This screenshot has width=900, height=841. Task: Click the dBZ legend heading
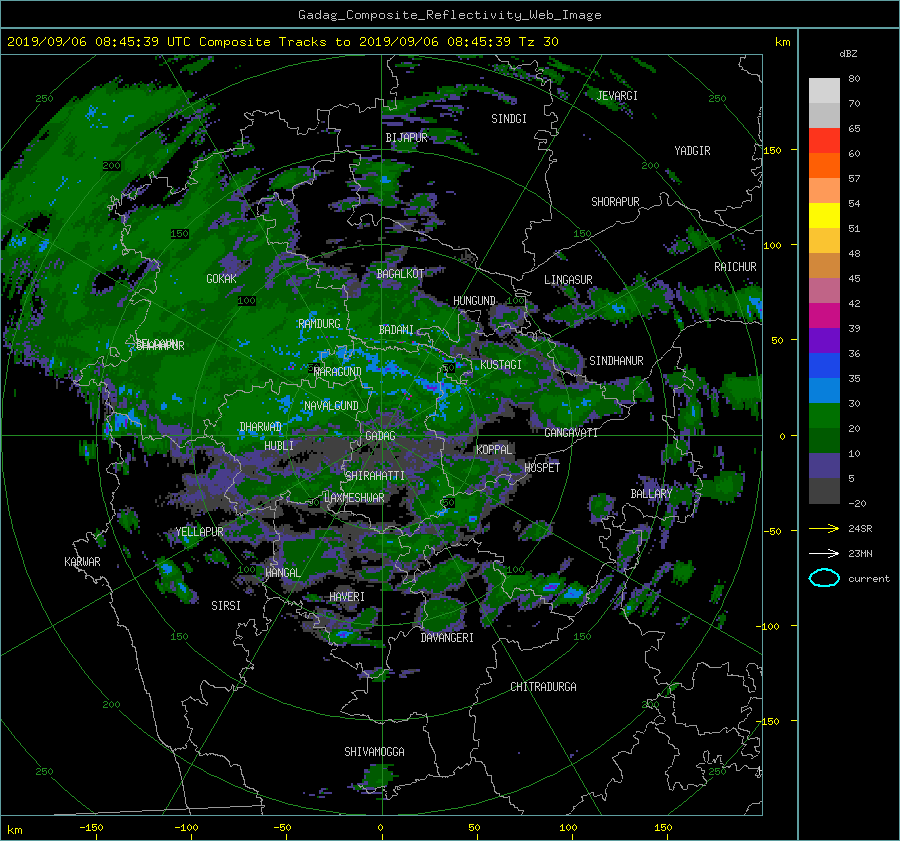[848, 54]
